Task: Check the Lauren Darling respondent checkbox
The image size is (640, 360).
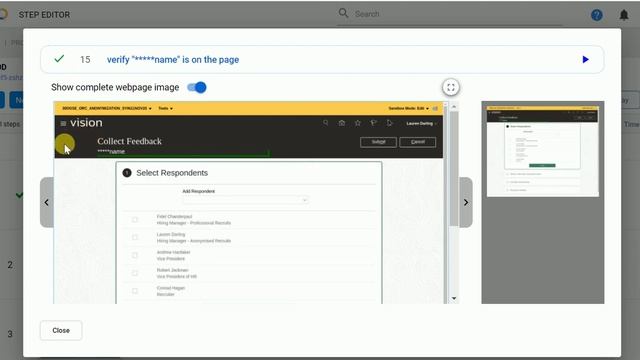Action: click(135, 238)
